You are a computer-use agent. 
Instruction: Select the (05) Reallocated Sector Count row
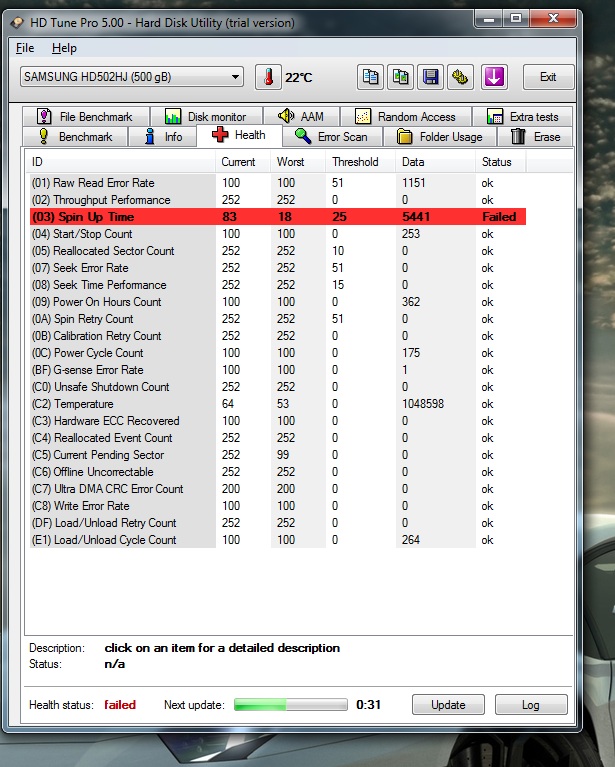click(278, 251)
